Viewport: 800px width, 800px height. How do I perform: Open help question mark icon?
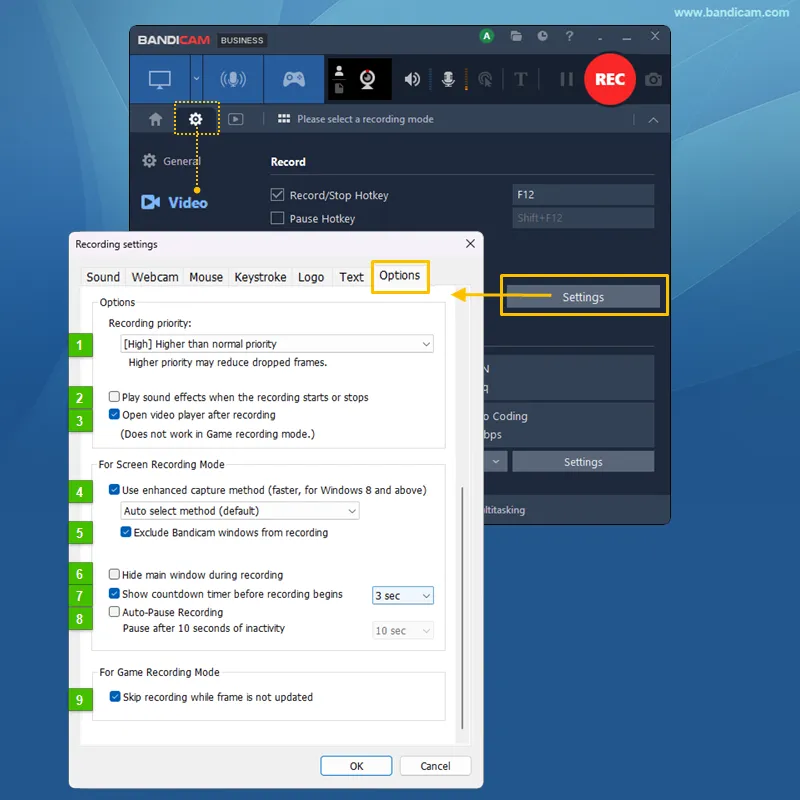pos(569,36)
